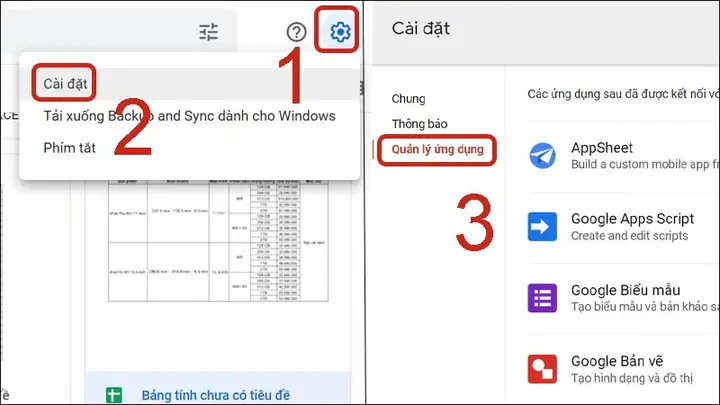Select the Google Biểu mẫu entry
The height and width of the screenshot is (405, 720).
(x=625, y=290)
